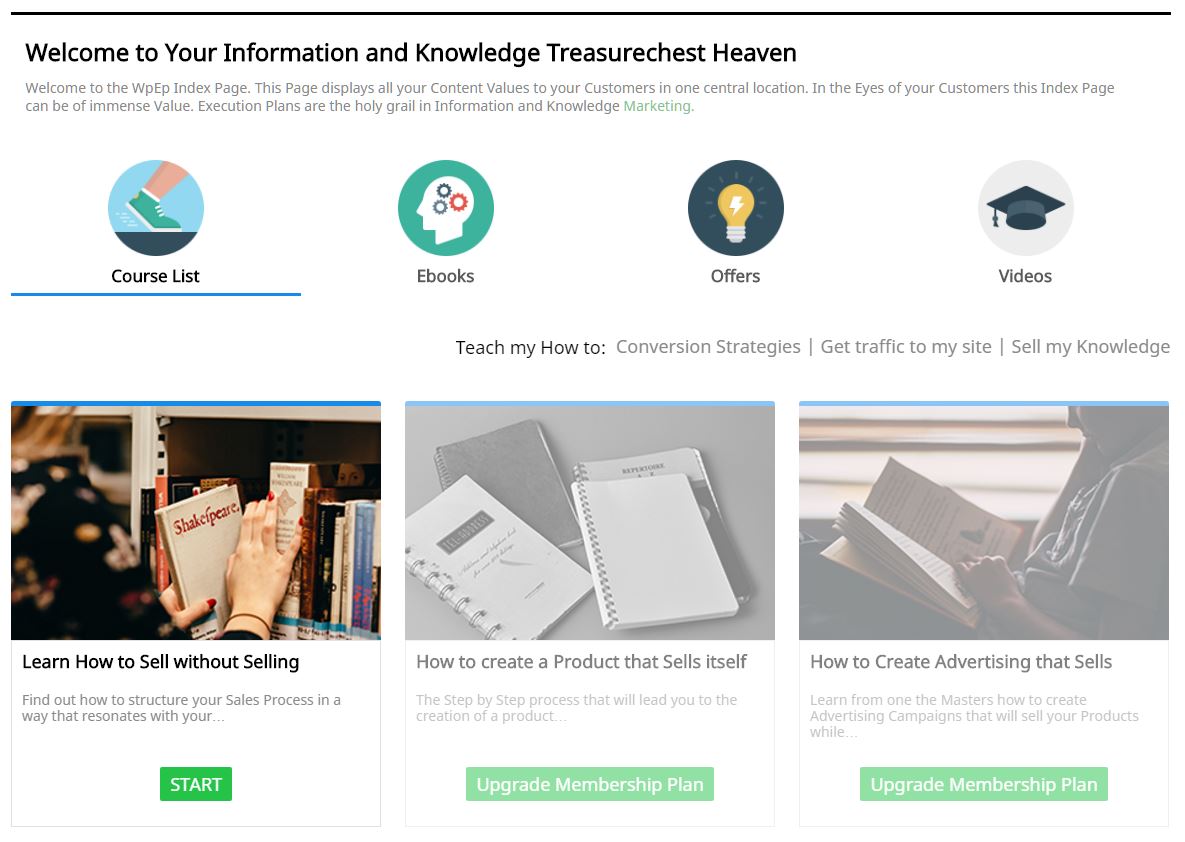This screenshot has width=1185, height=842.
Task: Open the Shakespeare bookshelf course thumbnail
Action: [196, 523]
